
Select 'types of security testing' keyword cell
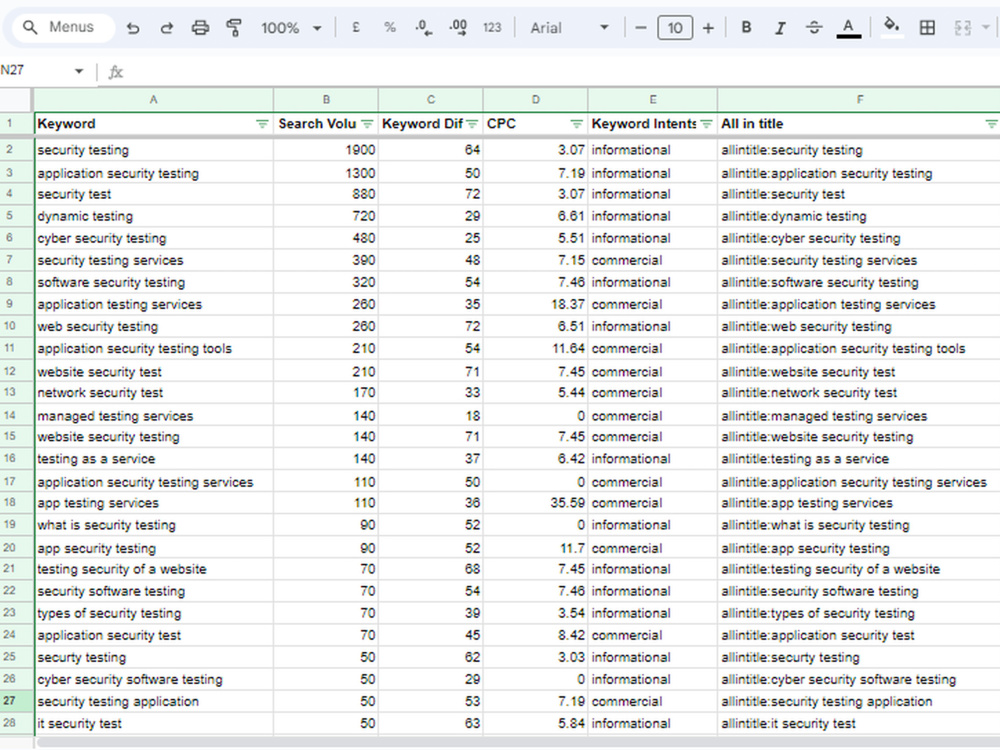[154, 613]
